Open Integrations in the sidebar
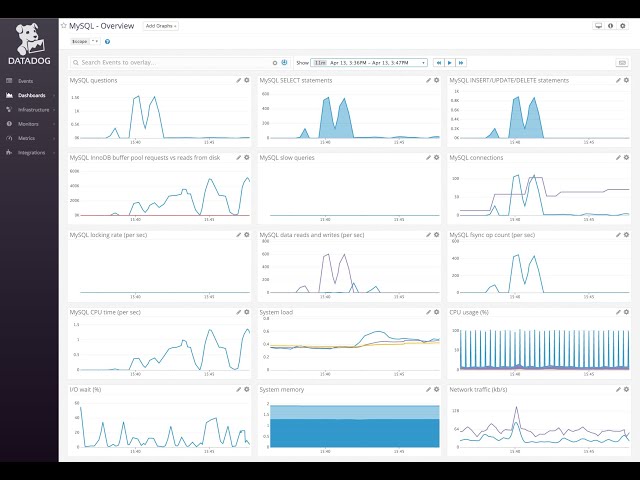The image size is (640, 480). tap(31, 152)
